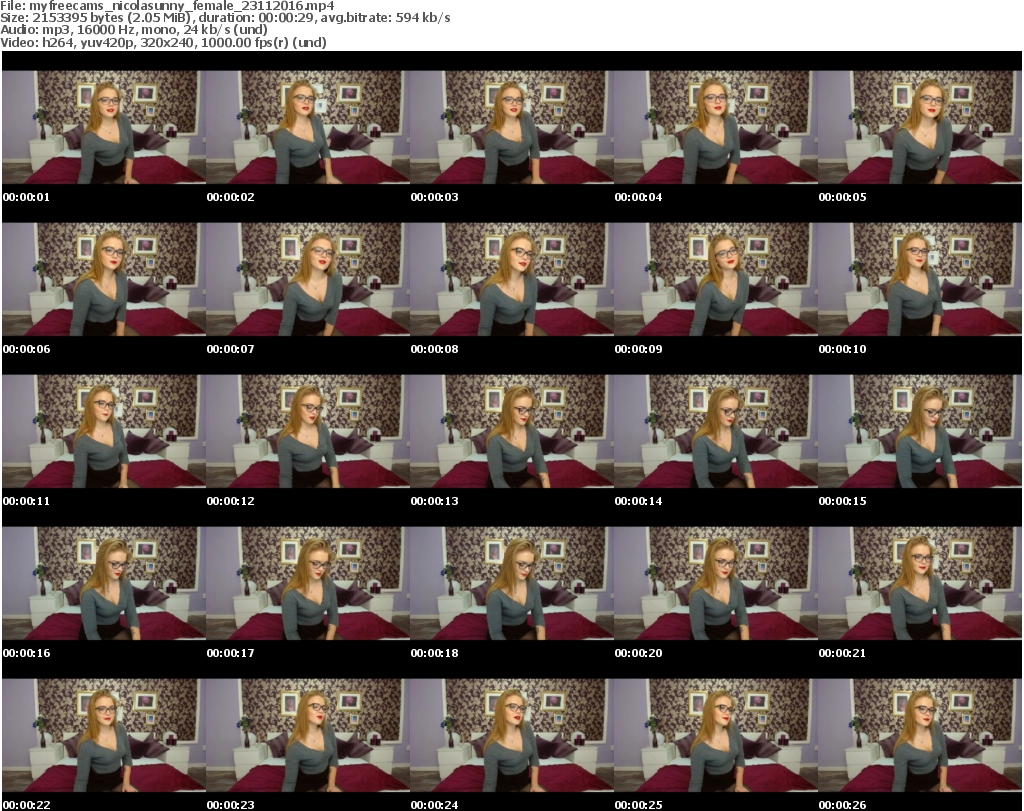The image size is (1024, 811).
Task: Pick the video frame for 00:00:12
Action: [x=308, y=431]
